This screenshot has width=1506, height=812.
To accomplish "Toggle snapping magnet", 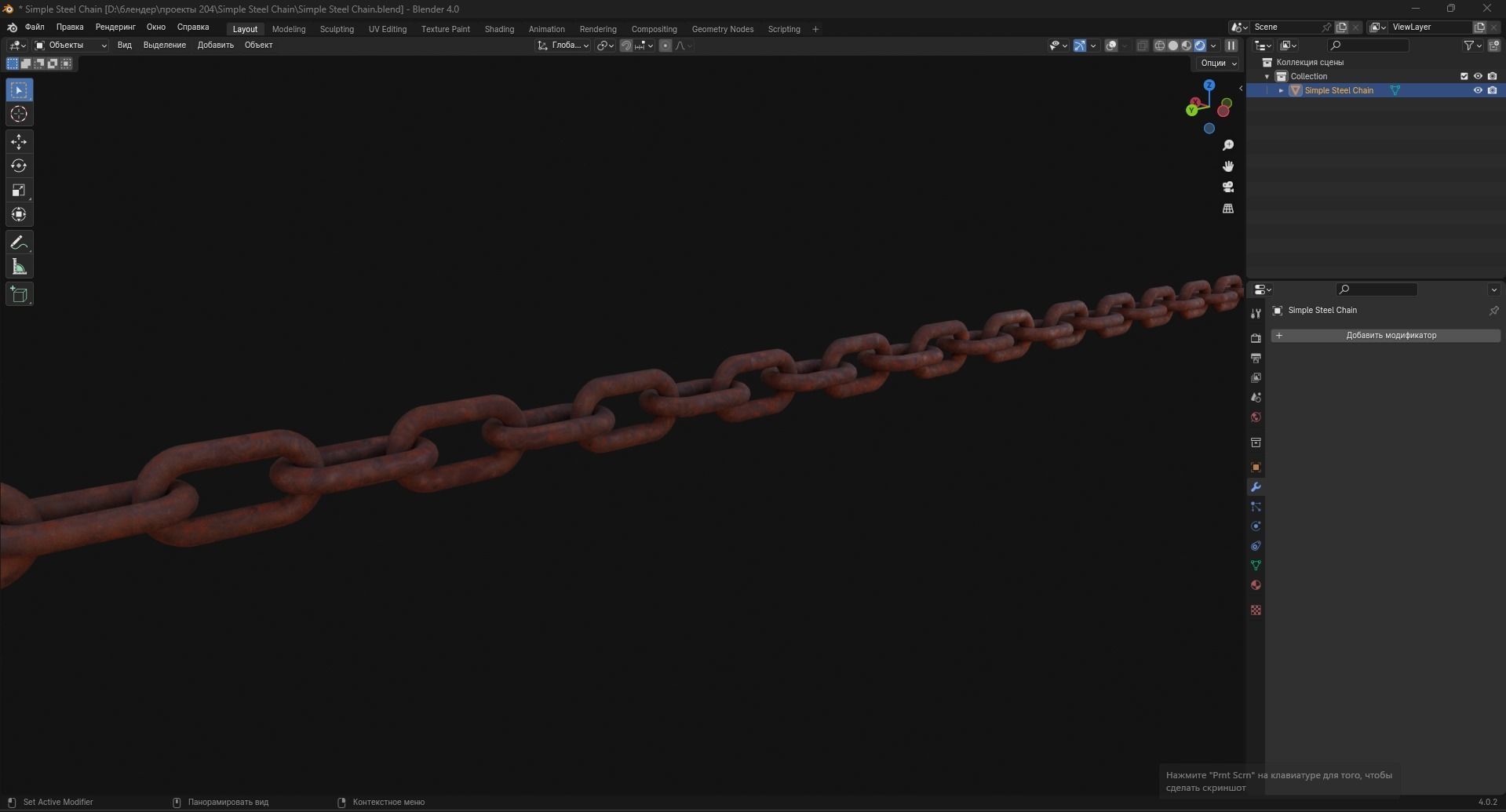I will (x=625, y=46).
